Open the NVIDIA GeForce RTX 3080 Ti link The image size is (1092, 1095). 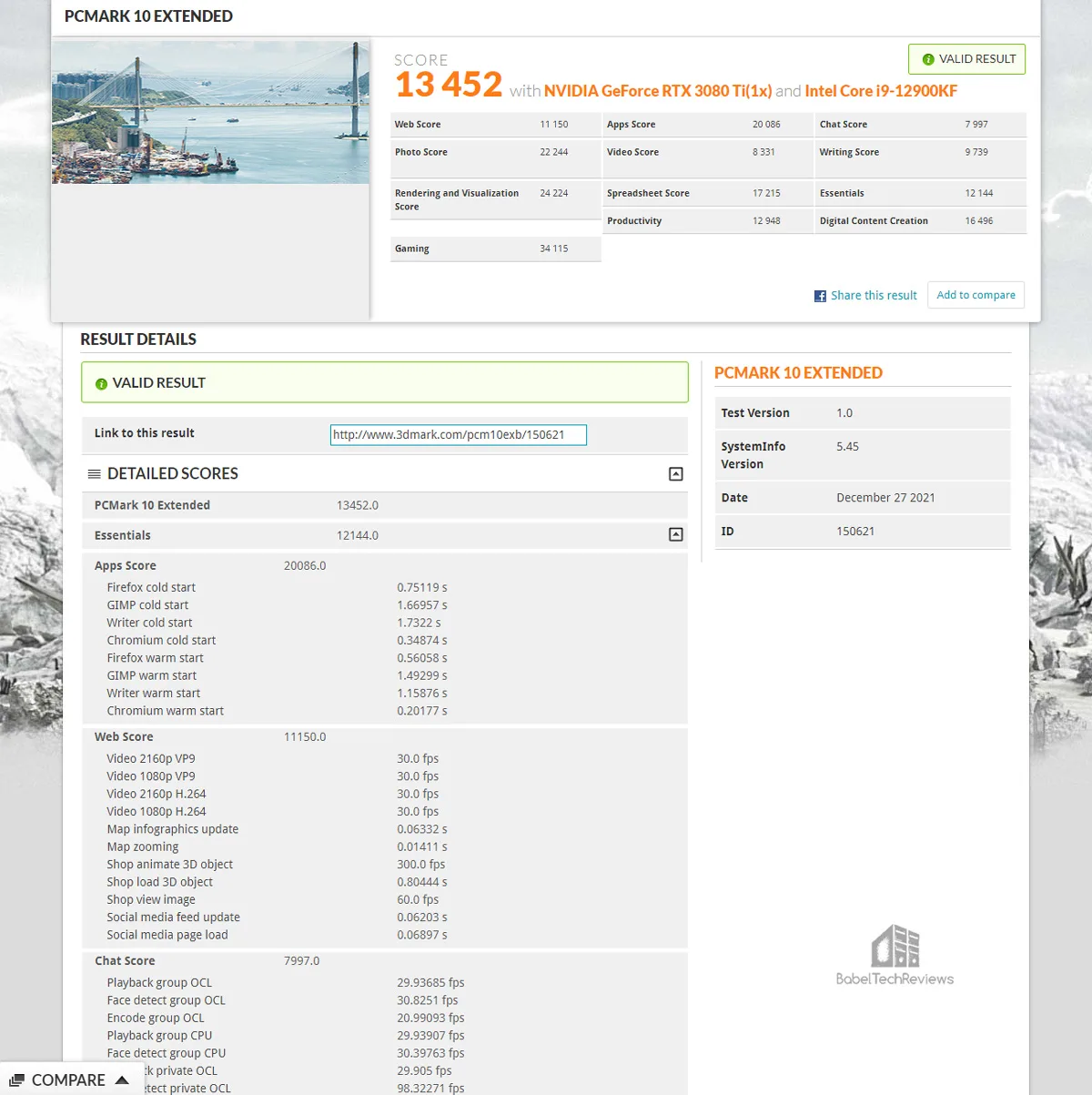click(658, 91)
